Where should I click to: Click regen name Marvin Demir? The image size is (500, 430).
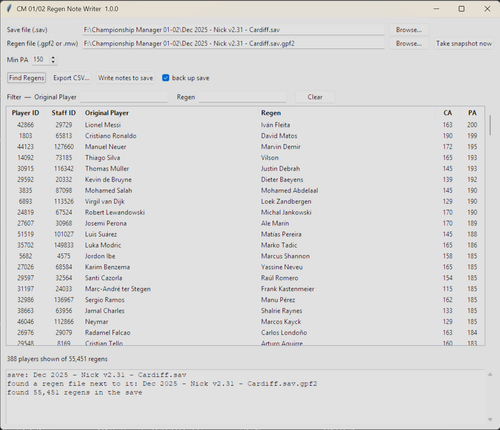[281, 147]
